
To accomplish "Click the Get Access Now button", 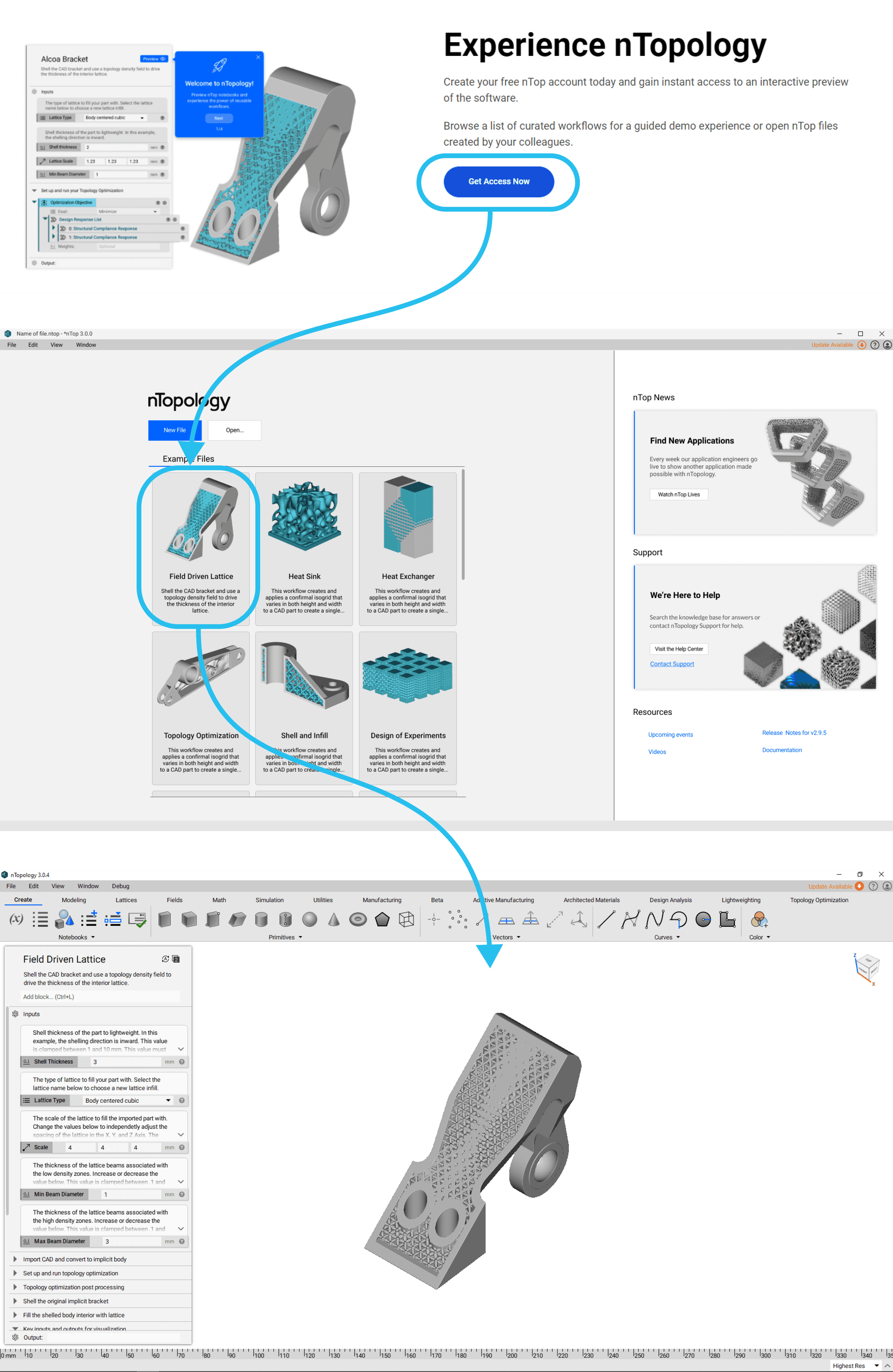I will coord(498,182).
